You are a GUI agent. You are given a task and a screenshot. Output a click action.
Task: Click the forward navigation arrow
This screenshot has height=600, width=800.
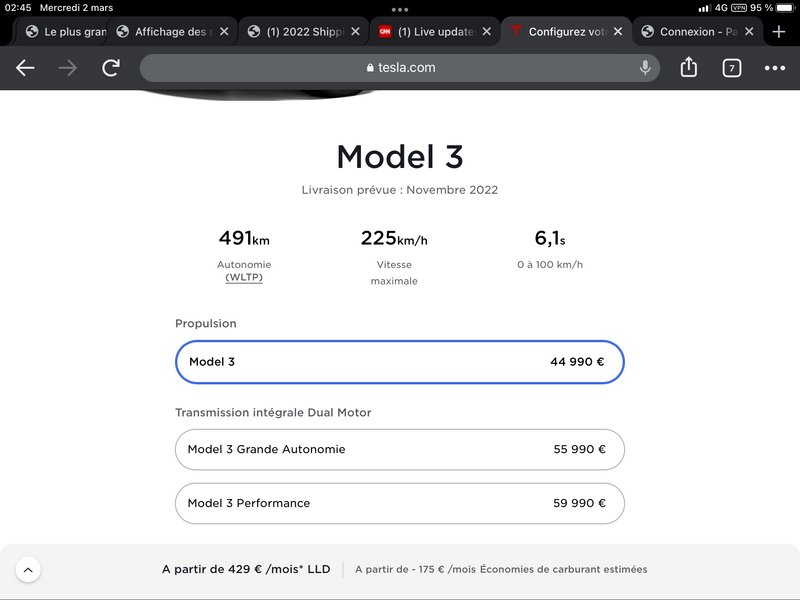67,68
